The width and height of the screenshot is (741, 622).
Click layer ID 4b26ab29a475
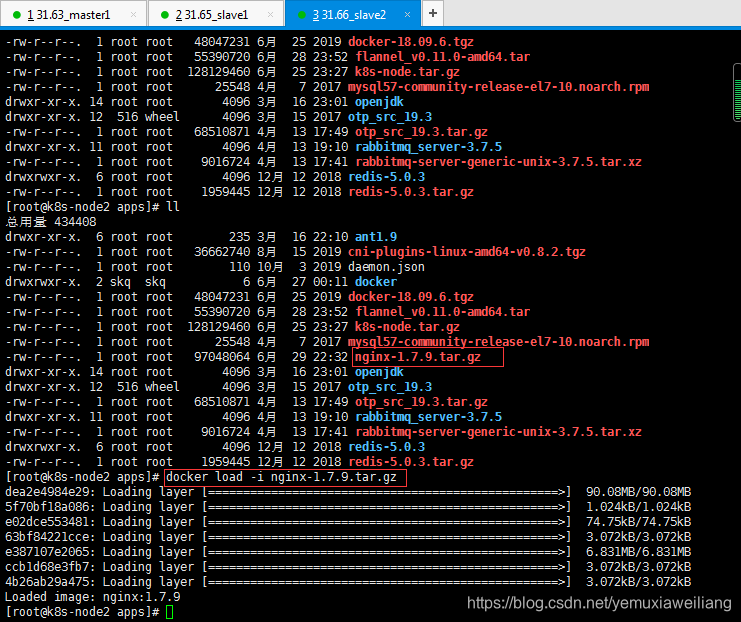47,582
